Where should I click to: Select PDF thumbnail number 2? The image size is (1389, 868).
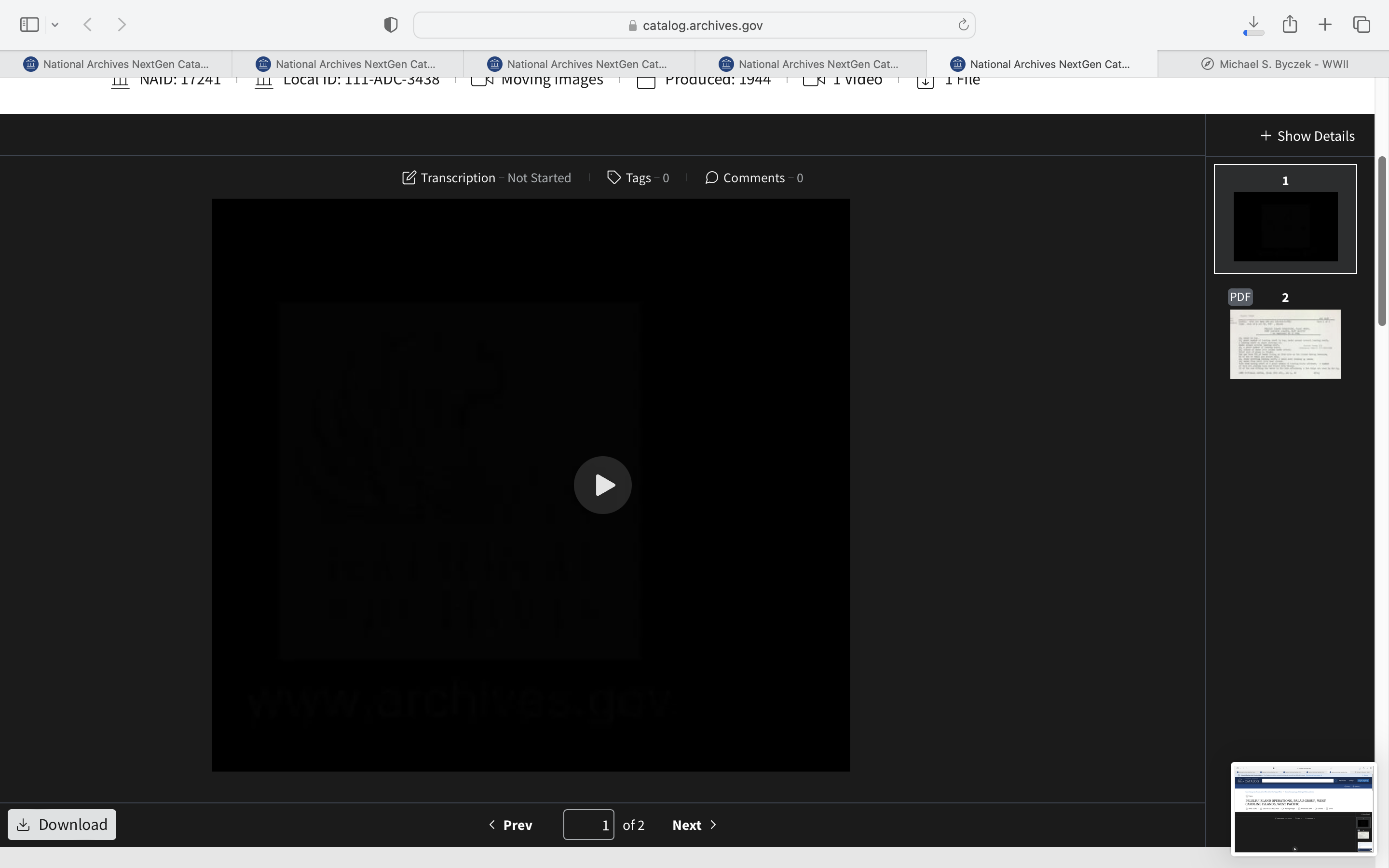[1285, 343]
